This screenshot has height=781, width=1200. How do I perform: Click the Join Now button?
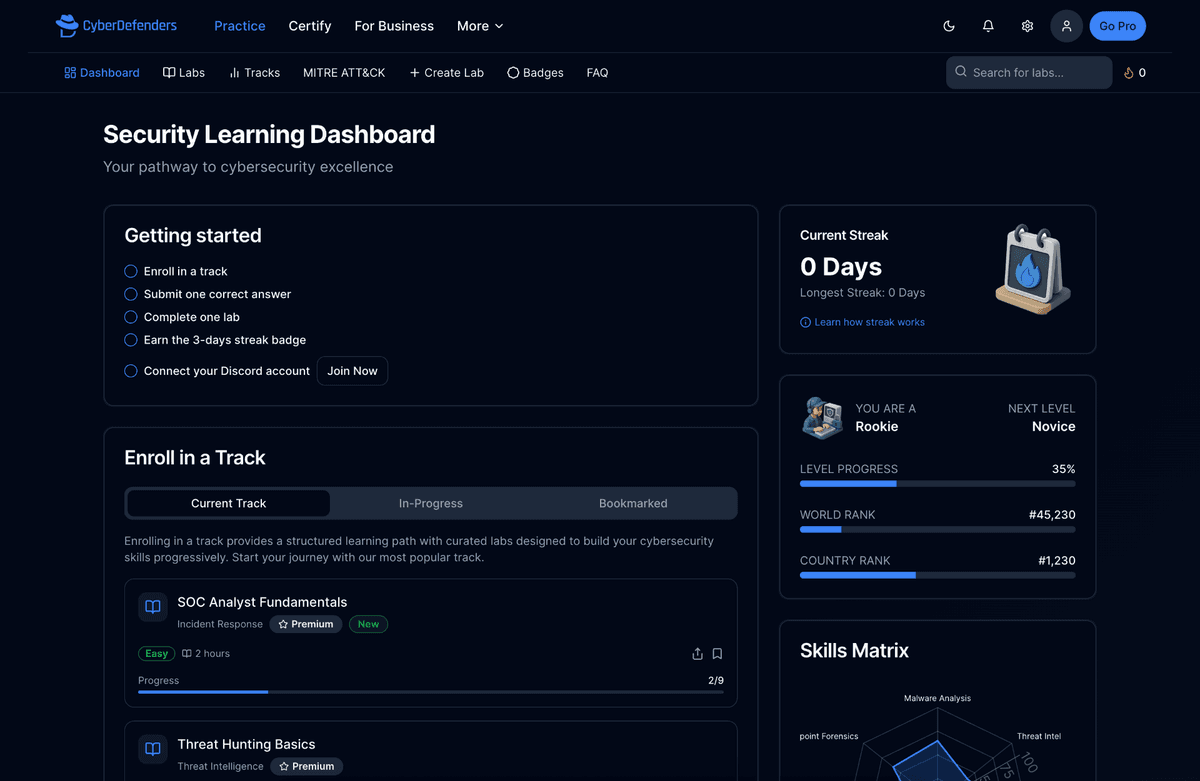click(352, 371)
